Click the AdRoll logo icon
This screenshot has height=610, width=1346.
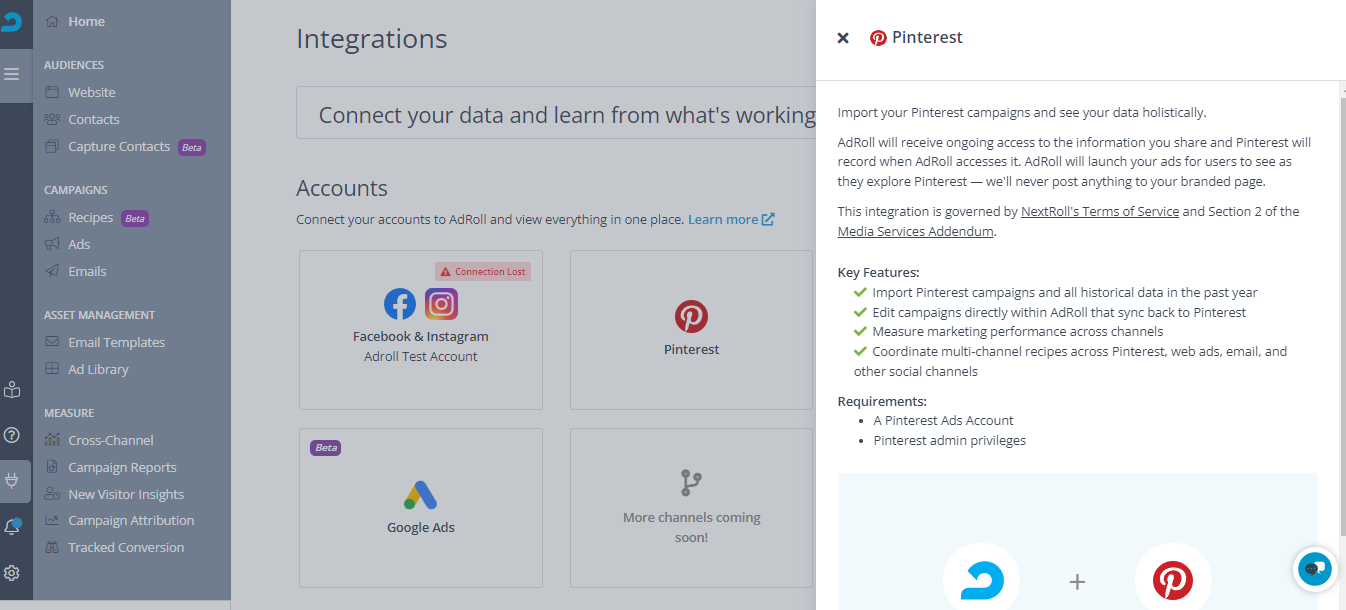12,20
